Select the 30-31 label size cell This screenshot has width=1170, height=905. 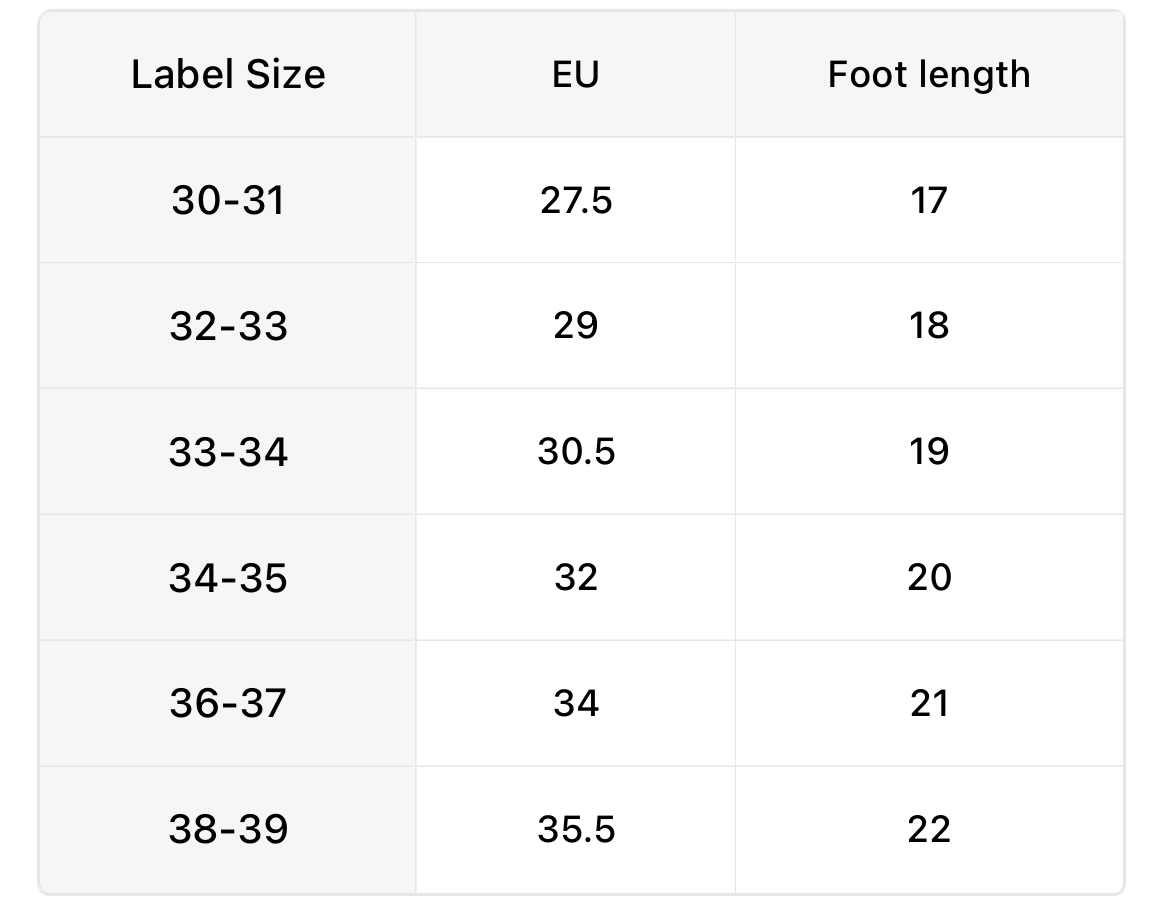pyautogui.click(x=228, y=200)
